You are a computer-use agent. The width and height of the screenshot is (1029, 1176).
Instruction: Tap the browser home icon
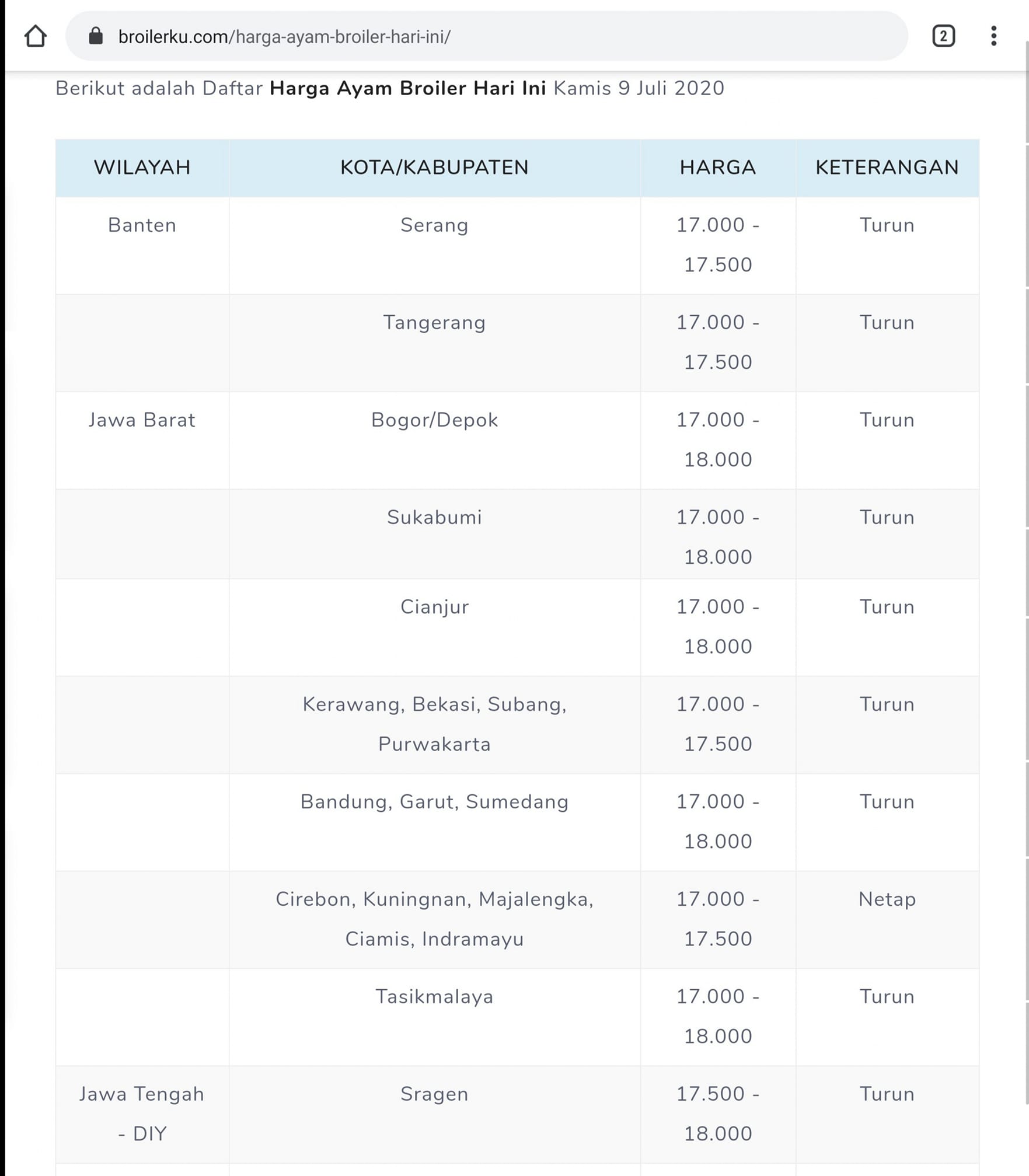36,36
